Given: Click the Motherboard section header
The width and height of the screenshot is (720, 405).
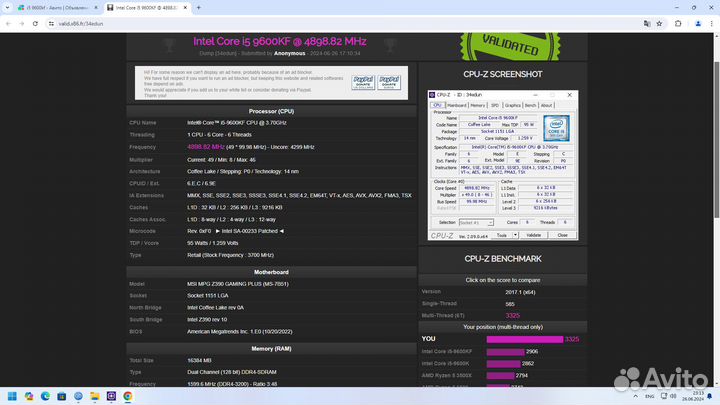Looking at the screenshot, I should tap(271, 272).
